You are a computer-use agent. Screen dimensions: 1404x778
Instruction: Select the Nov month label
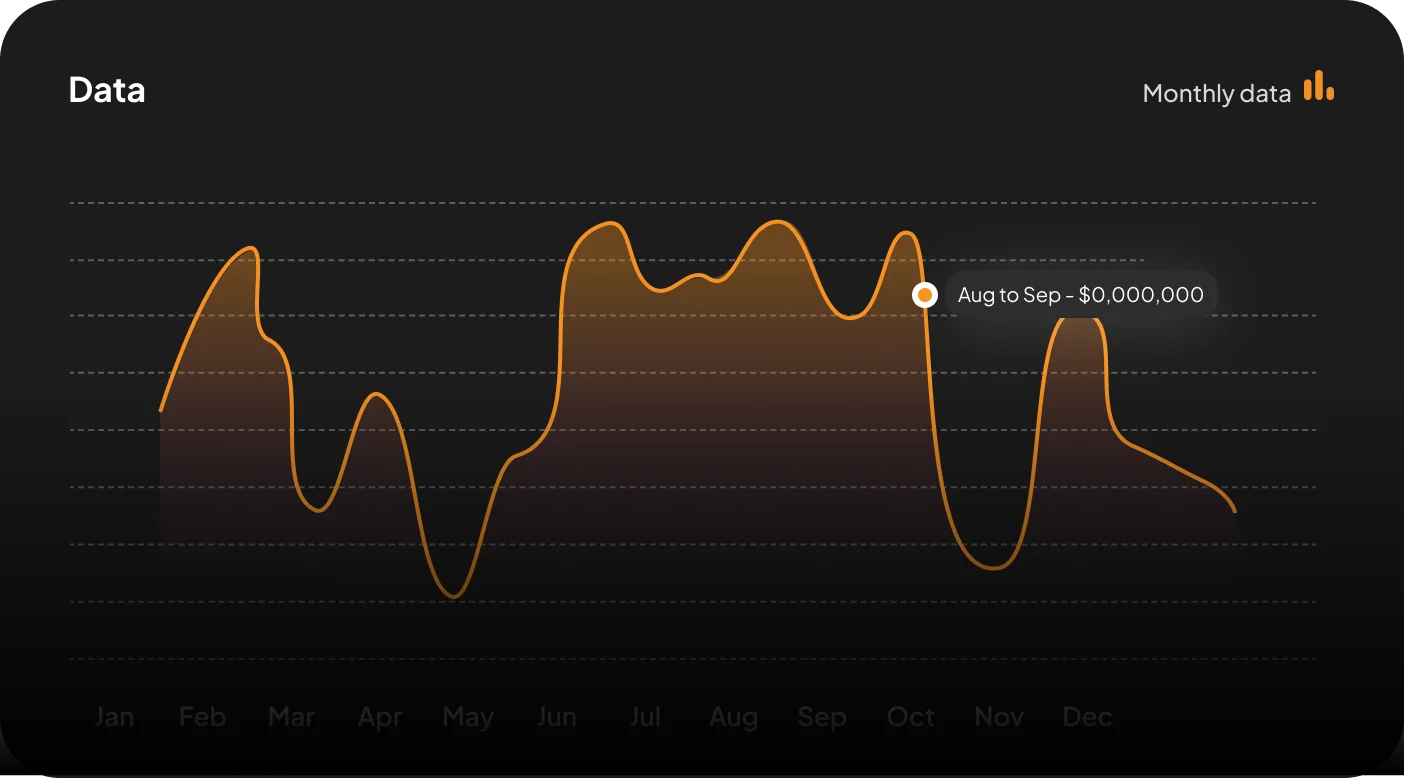[999, 717]
